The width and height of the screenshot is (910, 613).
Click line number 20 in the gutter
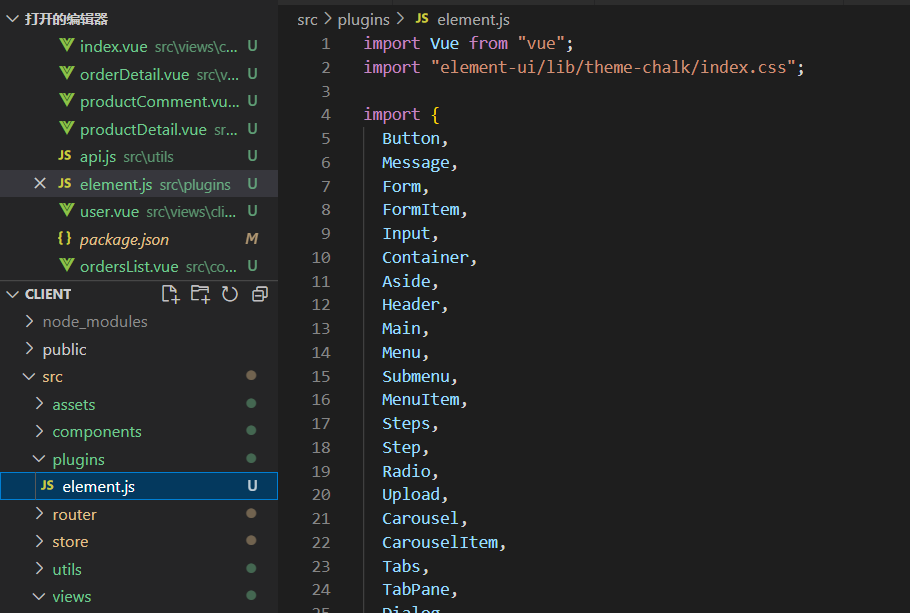coord(321,494)
